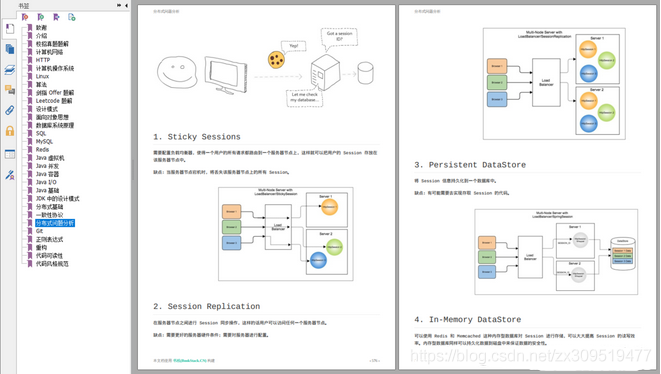This screenshot has height=374, width=661.
Task: Select the SQL bookmark
Action: coord(41,133)
